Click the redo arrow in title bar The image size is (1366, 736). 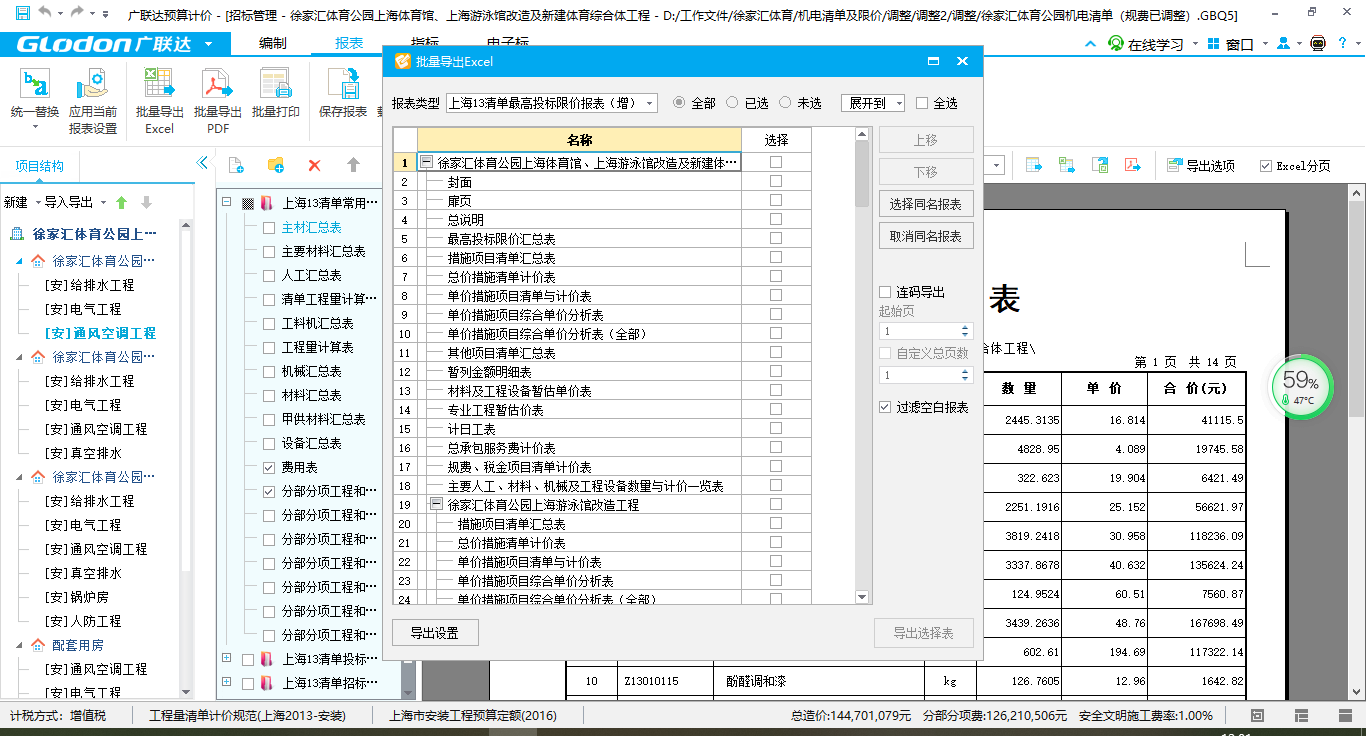[78, 14]
